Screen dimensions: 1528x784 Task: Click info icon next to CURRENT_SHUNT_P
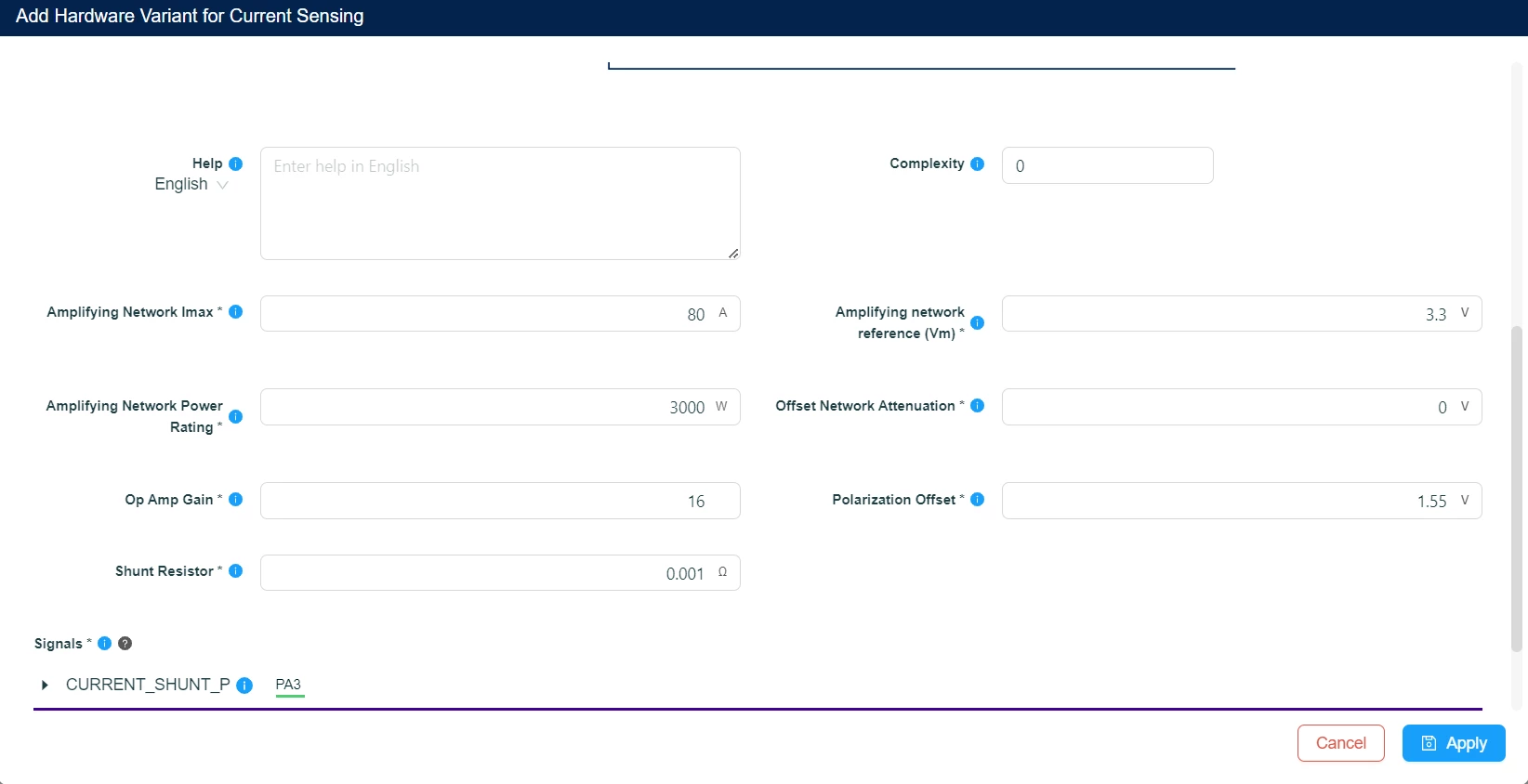[244, 686]
